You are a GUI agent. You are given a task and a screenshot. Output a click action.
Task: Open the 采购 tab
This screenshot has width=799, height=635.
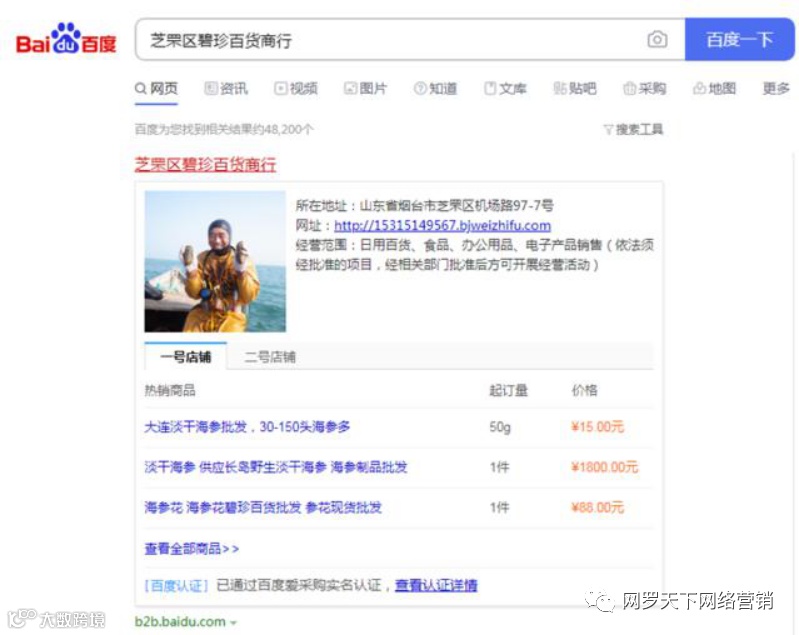(645, 89)
